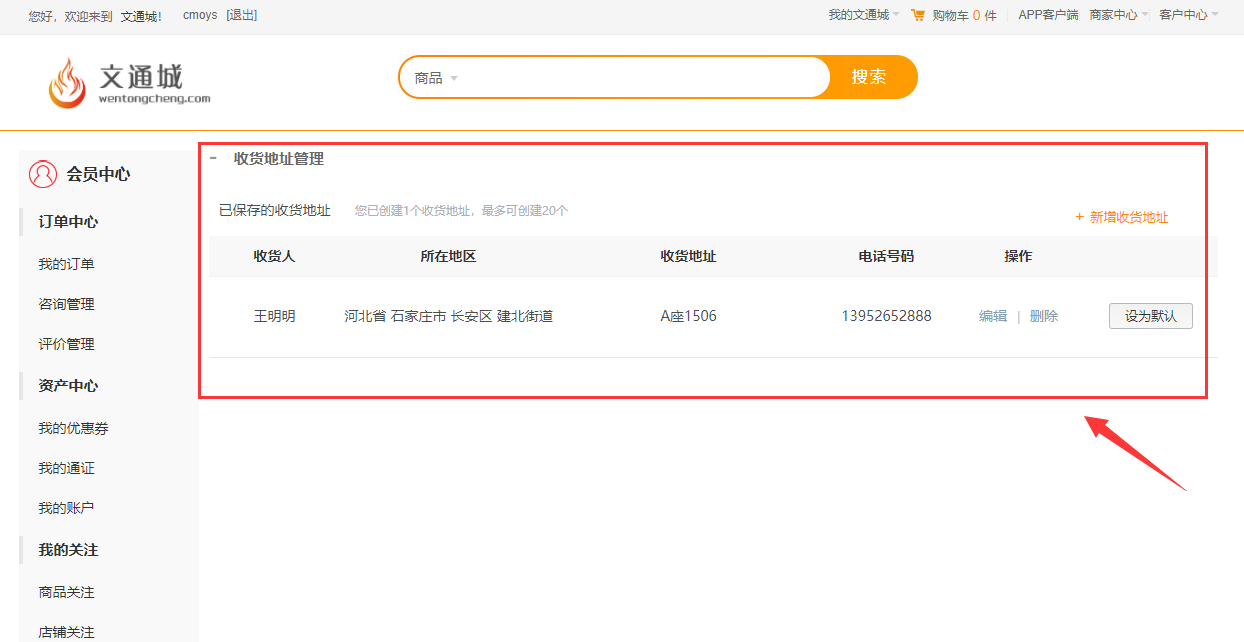Click the 所在地区 column header

tap(448, 256)
